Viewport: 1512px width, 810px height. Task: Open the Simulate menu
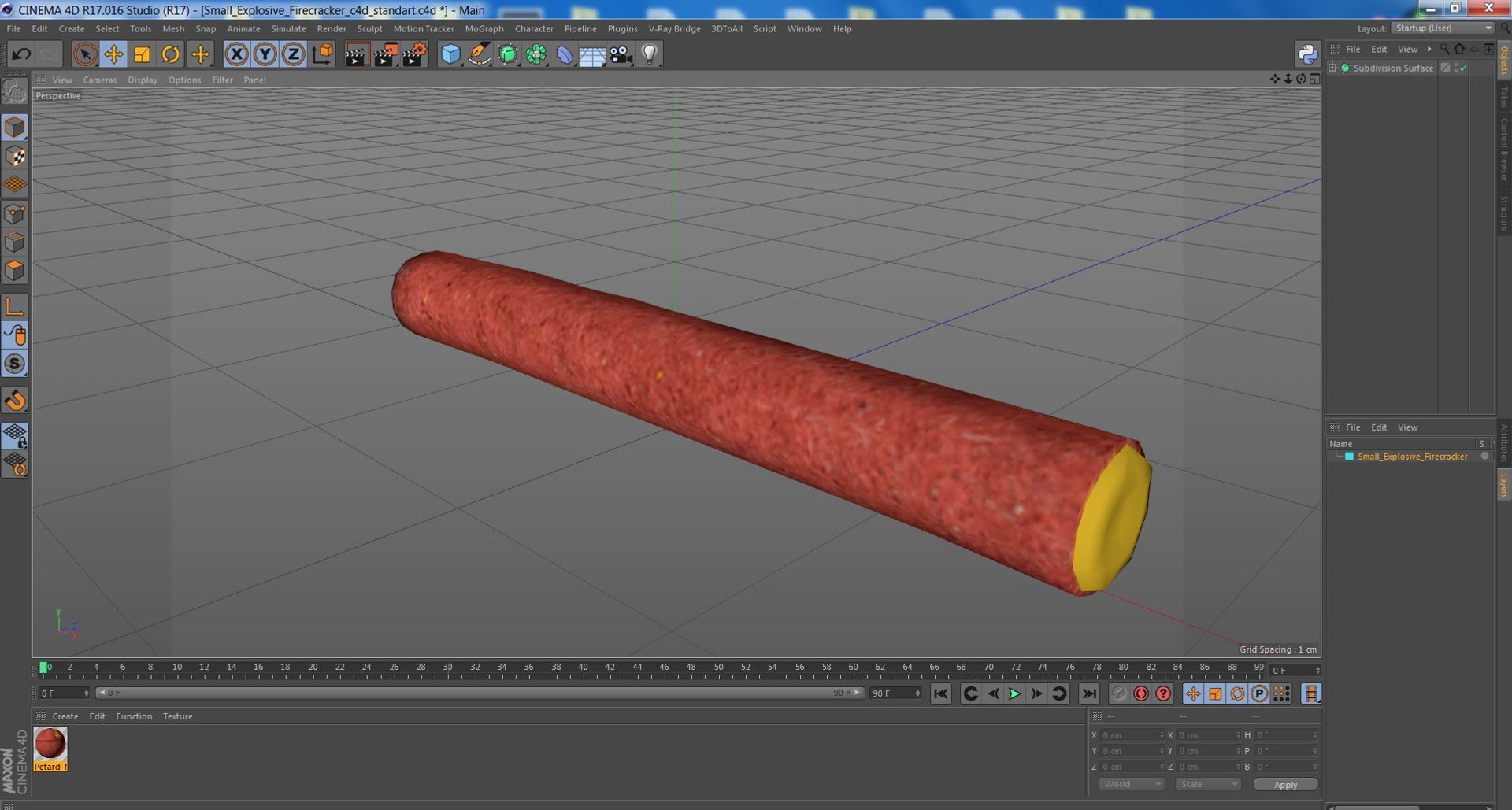coord(288,28)
